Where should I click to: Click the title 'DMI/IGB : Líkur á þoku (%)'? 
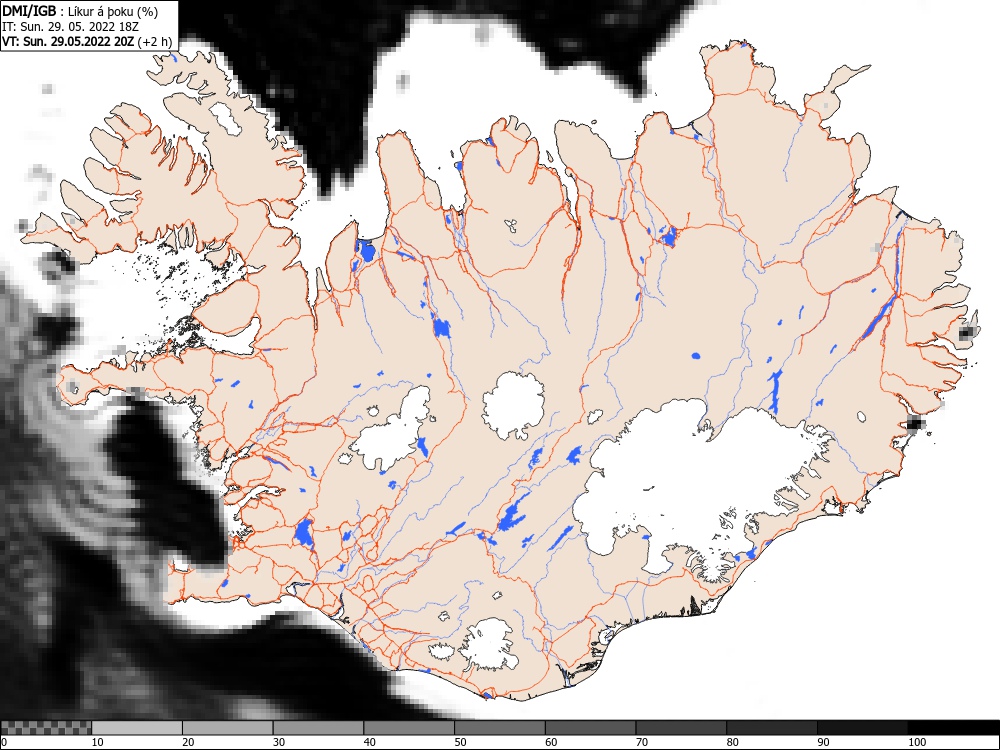coord(80,11)
